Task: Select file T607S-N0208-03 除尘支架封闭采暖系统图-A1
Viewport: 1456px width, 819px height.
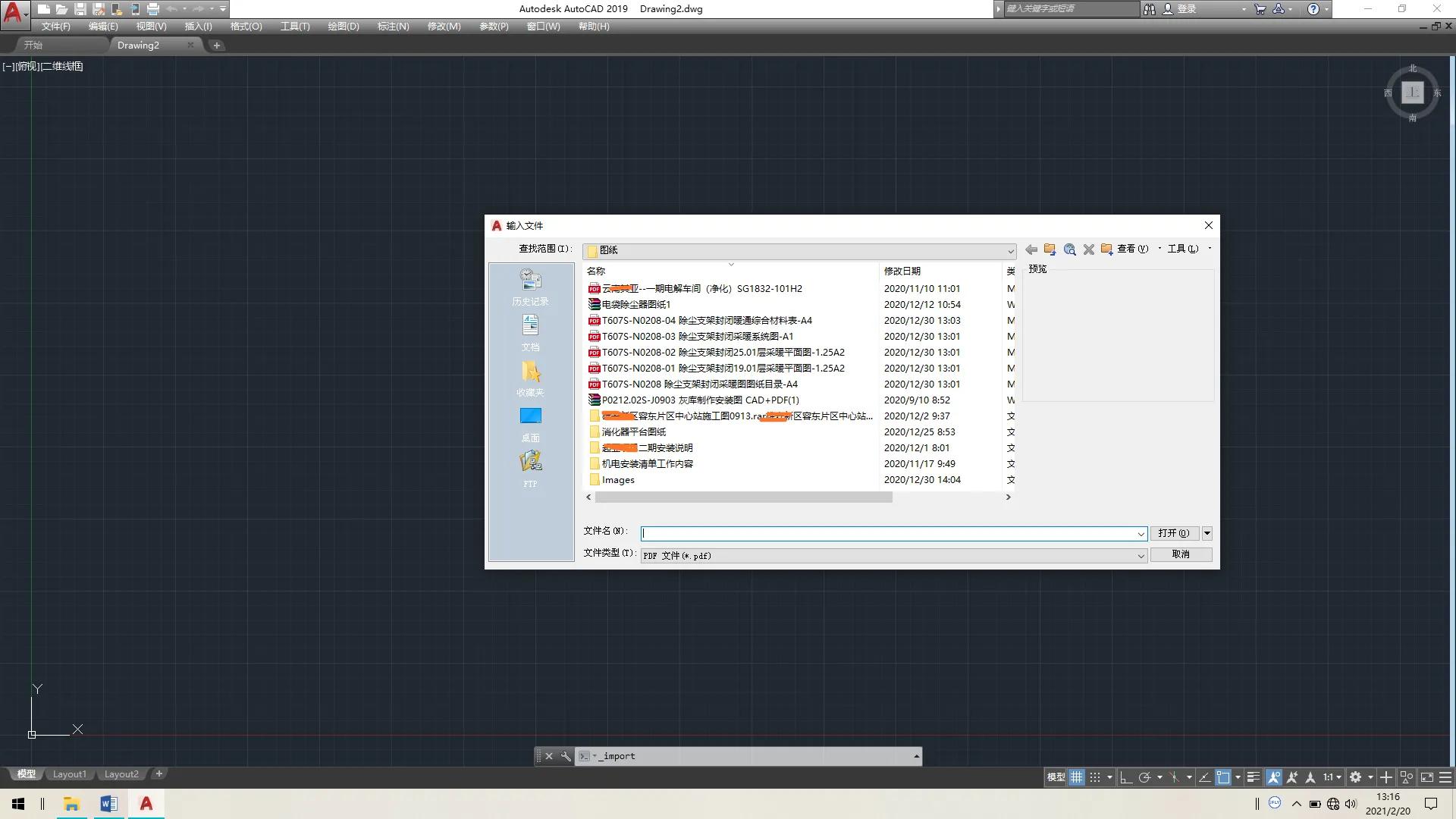Action: 691,337
